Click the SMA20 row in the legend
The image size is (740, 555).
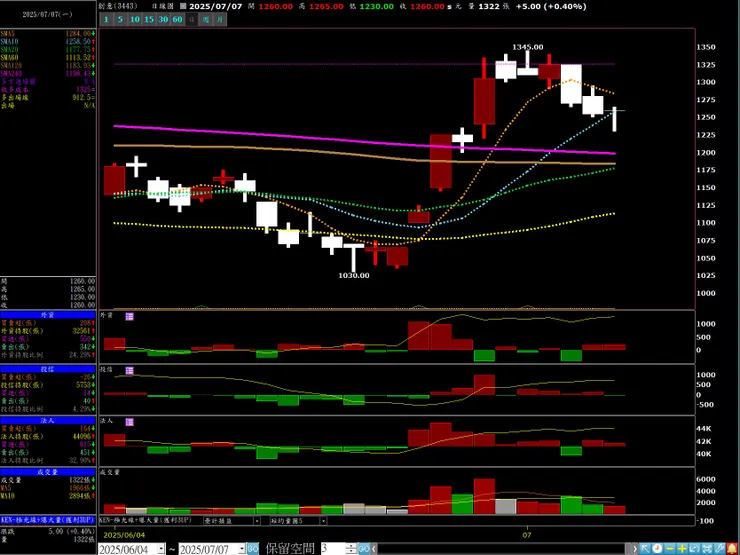[x=48, y=50]
